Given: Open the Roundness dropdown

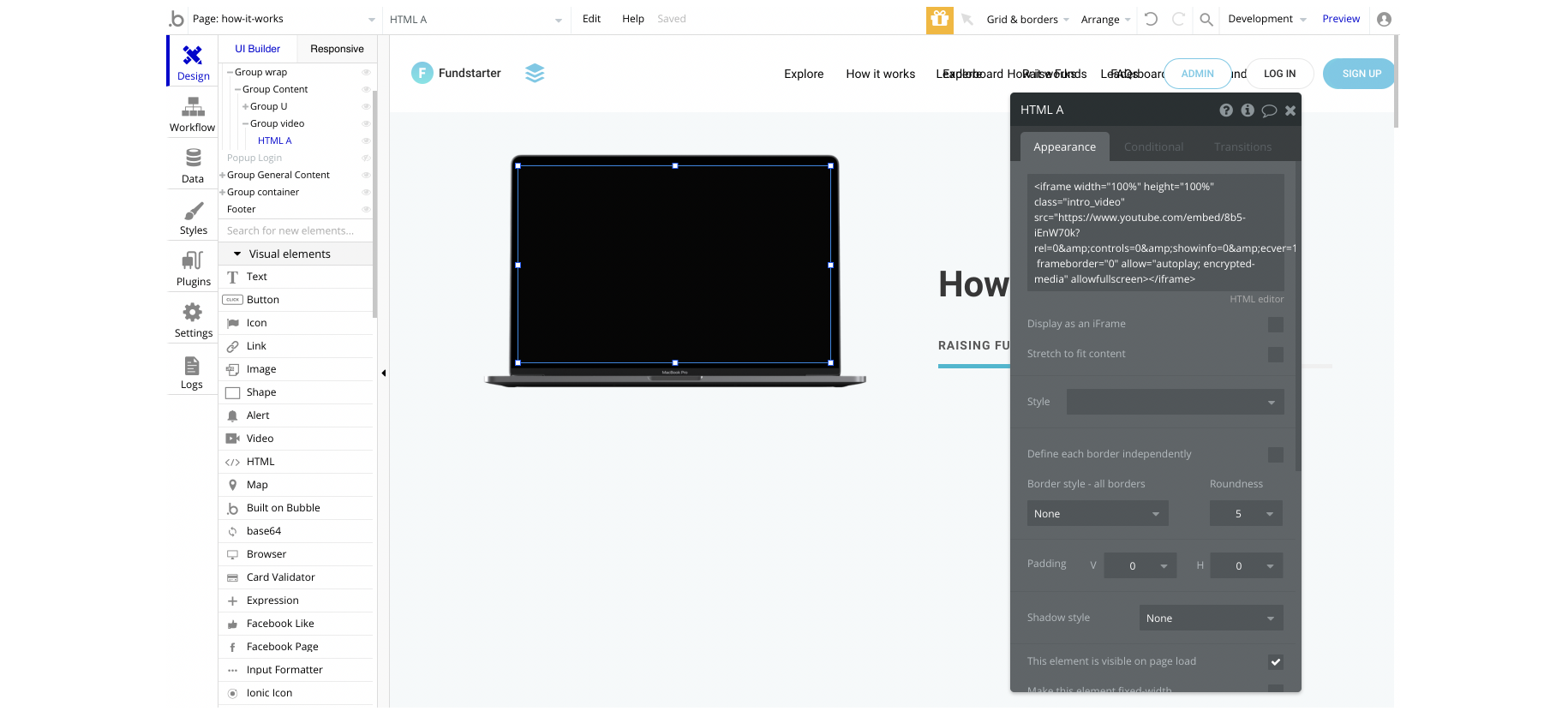Looking at the screenshot, I should 1246,514.
